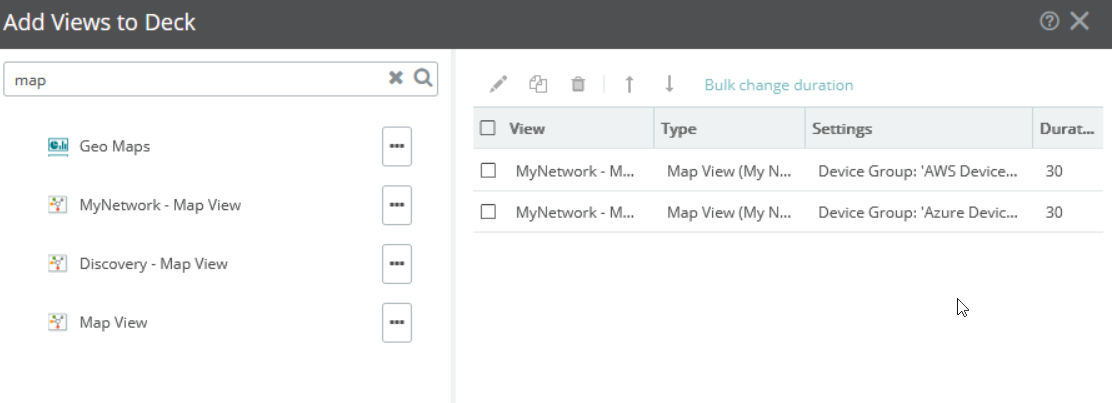
Task: Click View name cell in Azure row
Action: click(x=574, y=212)
